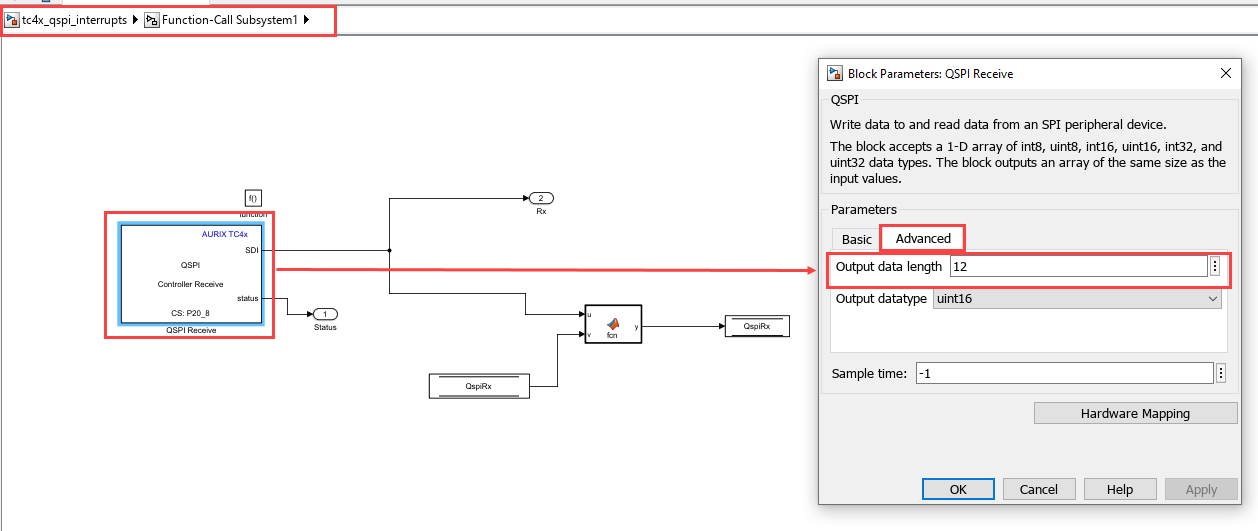Switch to the Advanced tab
This screenshot has height=531, width=1258.
point(923,238)
